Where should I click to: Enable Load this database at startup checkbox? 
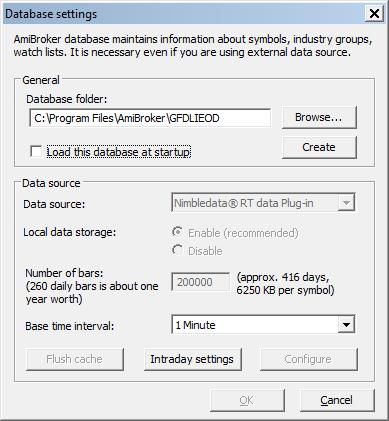(36, 152)
